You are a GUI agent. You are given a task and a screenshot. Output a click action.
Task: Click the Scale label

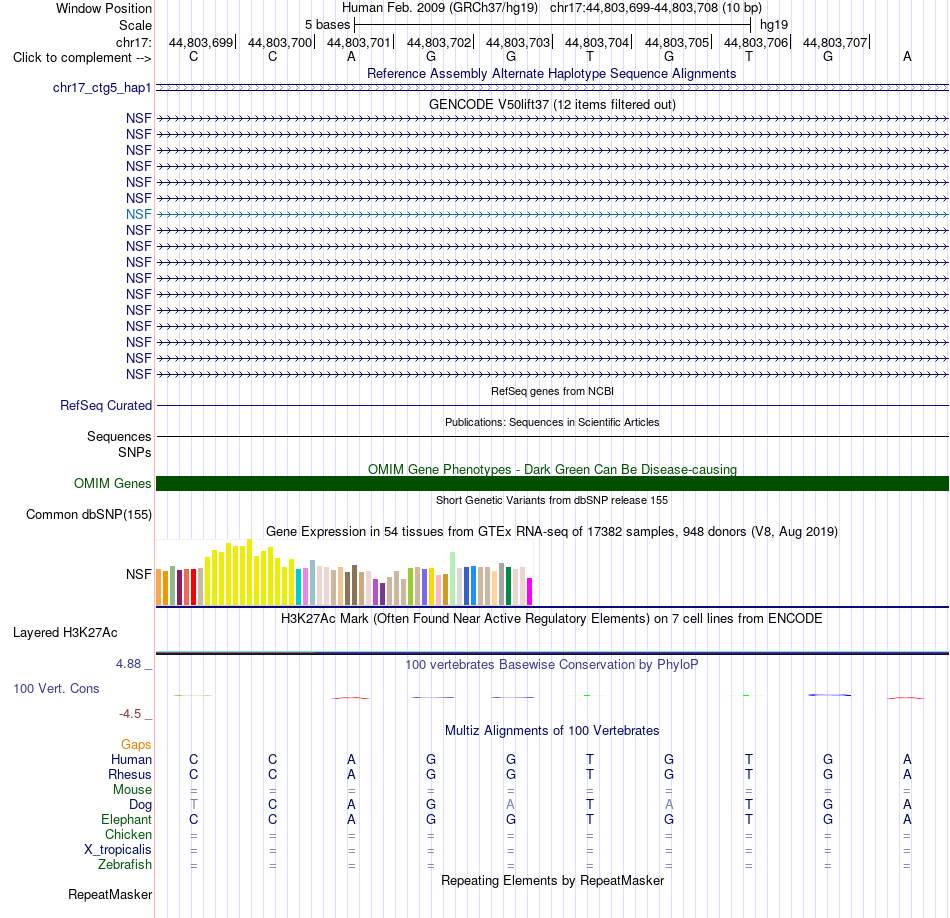(135, 25)
